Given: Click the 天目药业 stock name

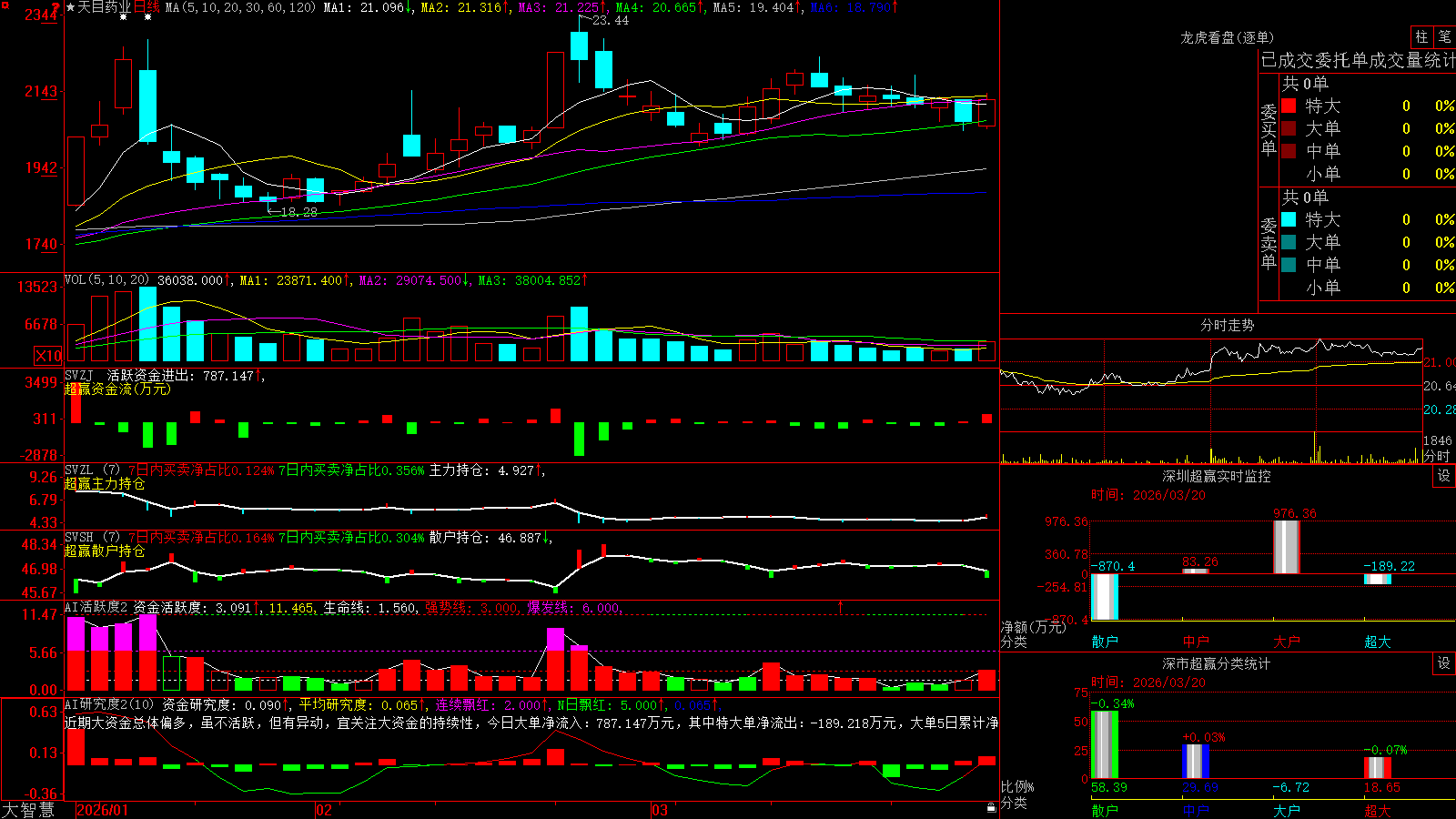Looking at the screenshot, I should coord(105,7).
